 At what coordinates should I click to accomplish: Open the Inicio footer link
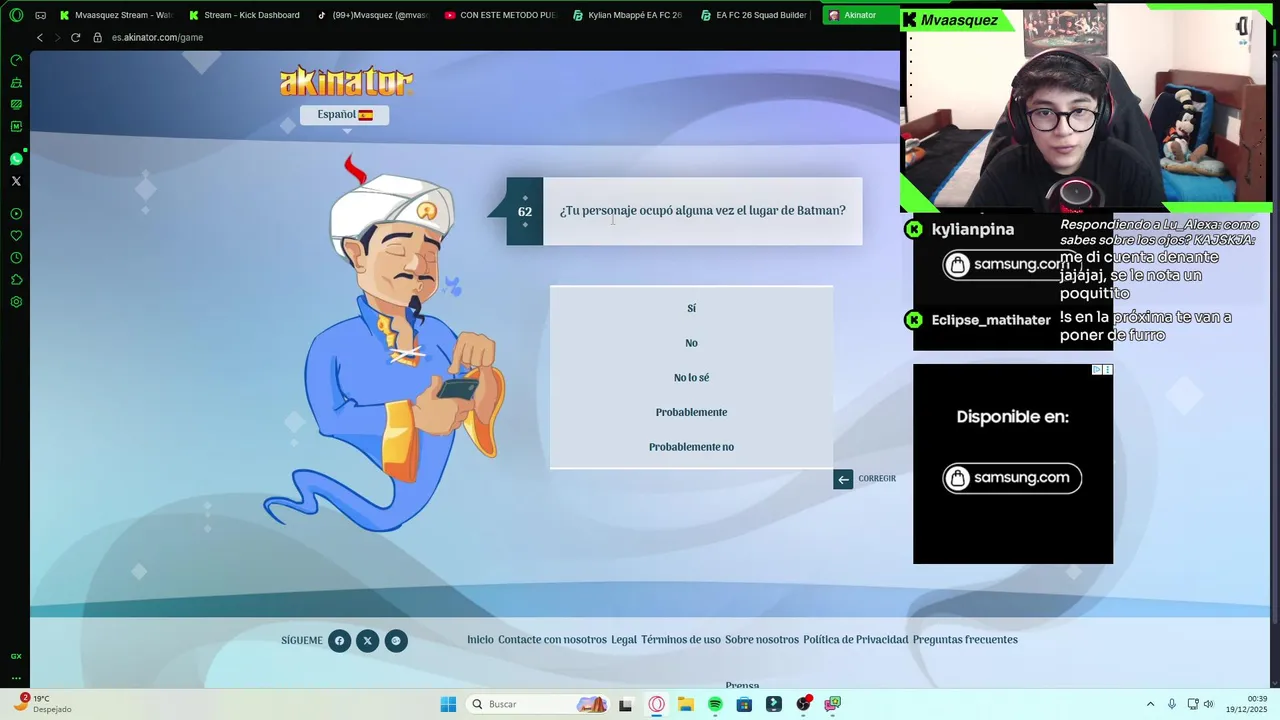480,640
